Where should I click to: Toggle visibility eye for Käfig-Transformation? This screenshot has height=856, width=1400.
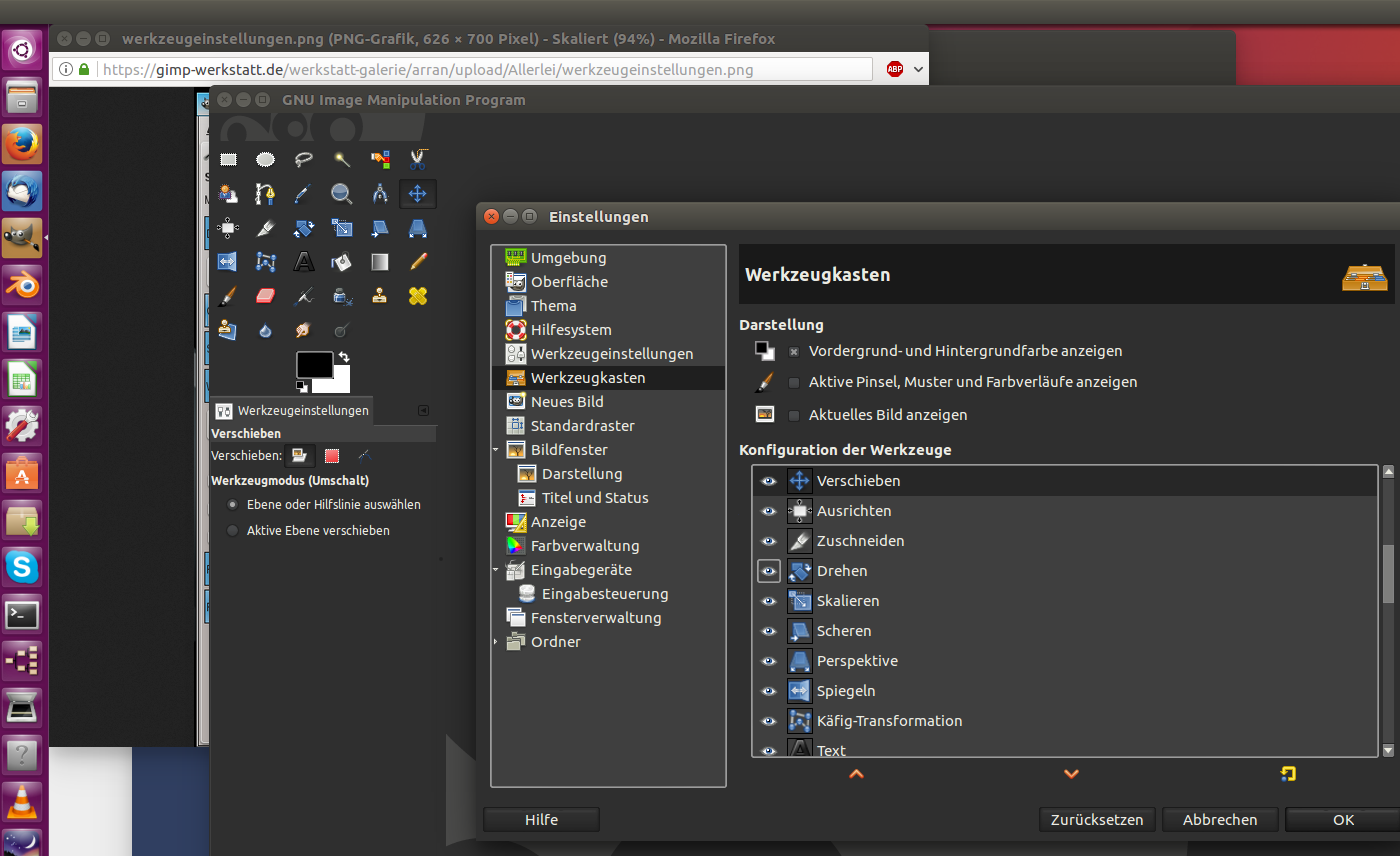tap(769, 721)
